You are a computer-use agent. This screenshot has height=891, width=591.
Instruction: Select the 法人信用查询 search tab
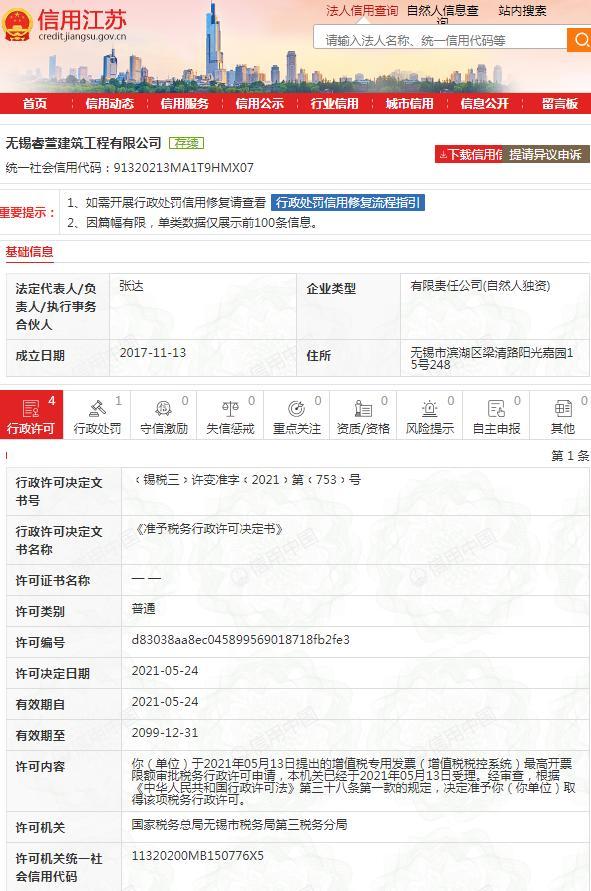tap(362, 10)
